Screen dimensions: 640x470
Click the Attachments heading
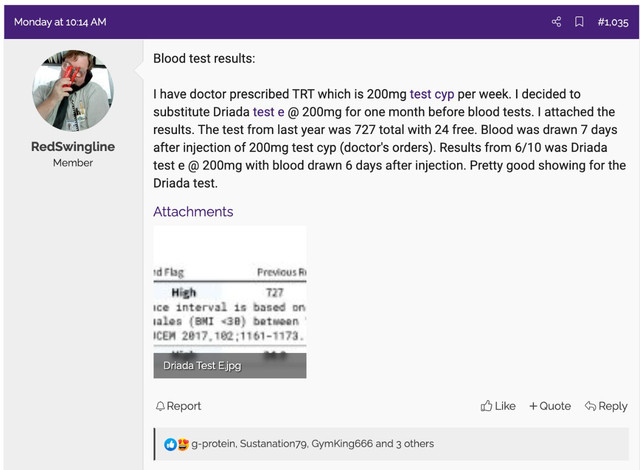[193, 212]
